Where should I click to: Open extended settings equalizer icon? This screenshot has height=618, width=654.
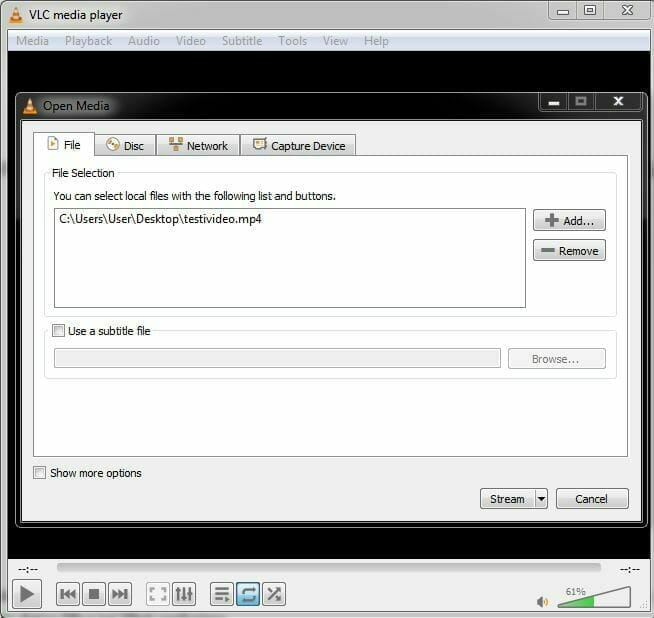(184, 594)
